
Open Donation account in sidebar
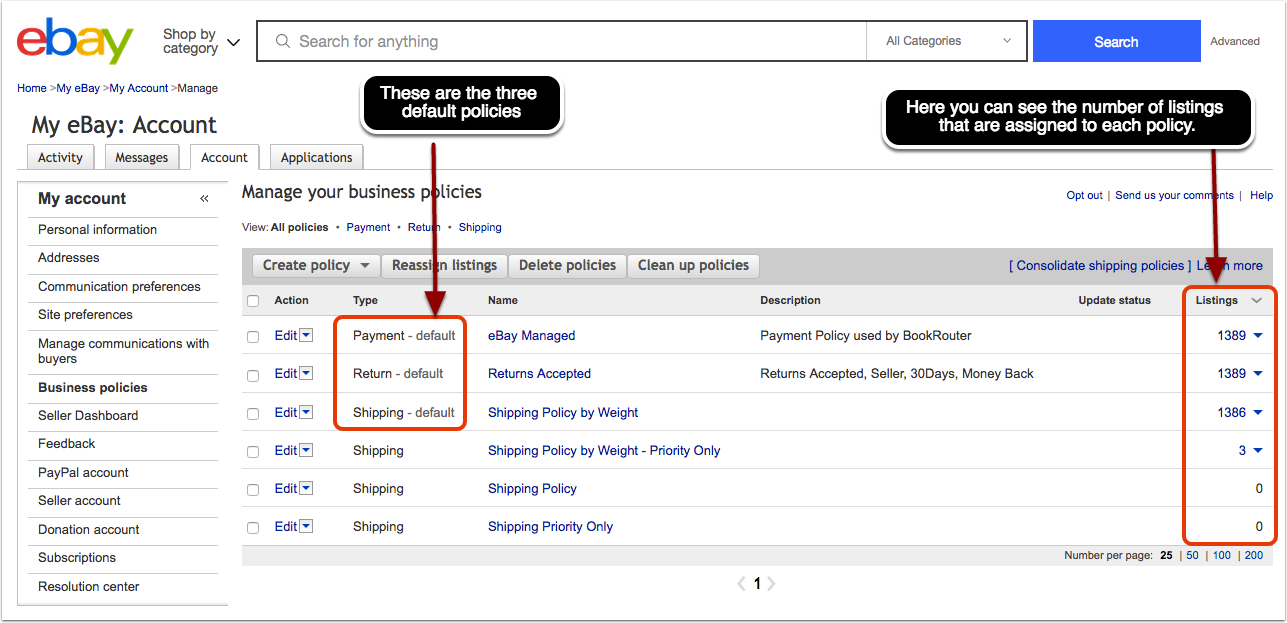click(88, 529)
